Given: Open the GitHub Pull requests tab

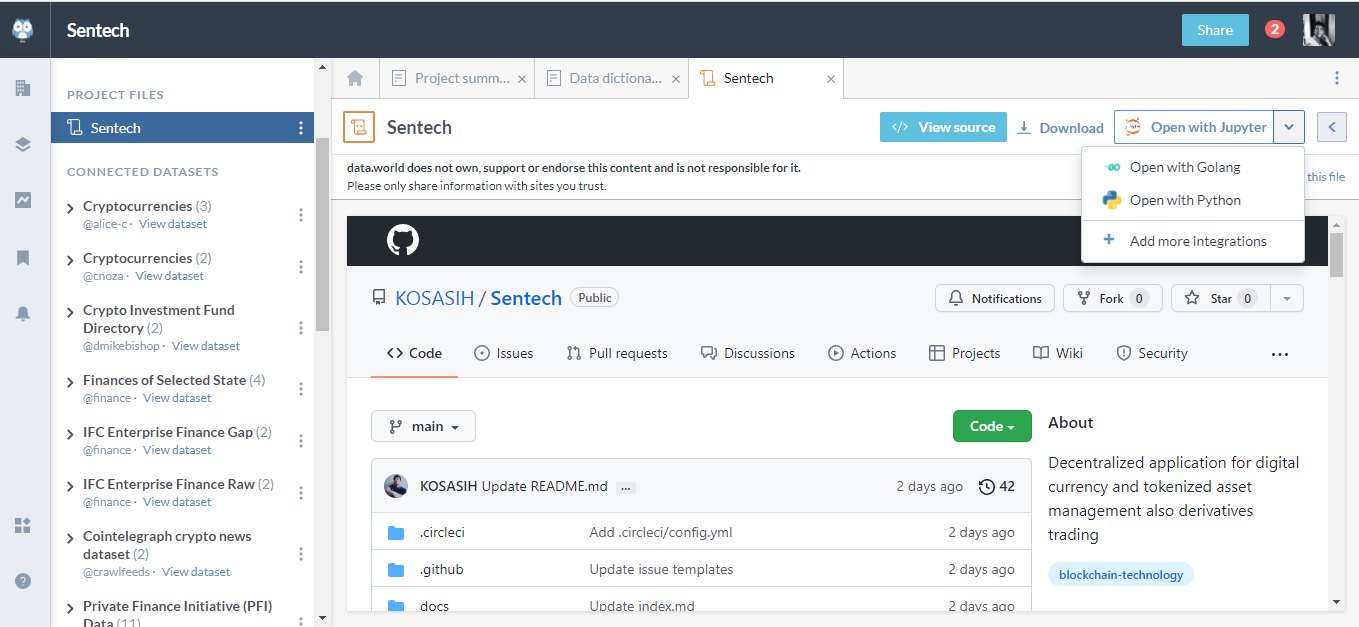Looking at the screenshot, I should click(x=616, y=353).
